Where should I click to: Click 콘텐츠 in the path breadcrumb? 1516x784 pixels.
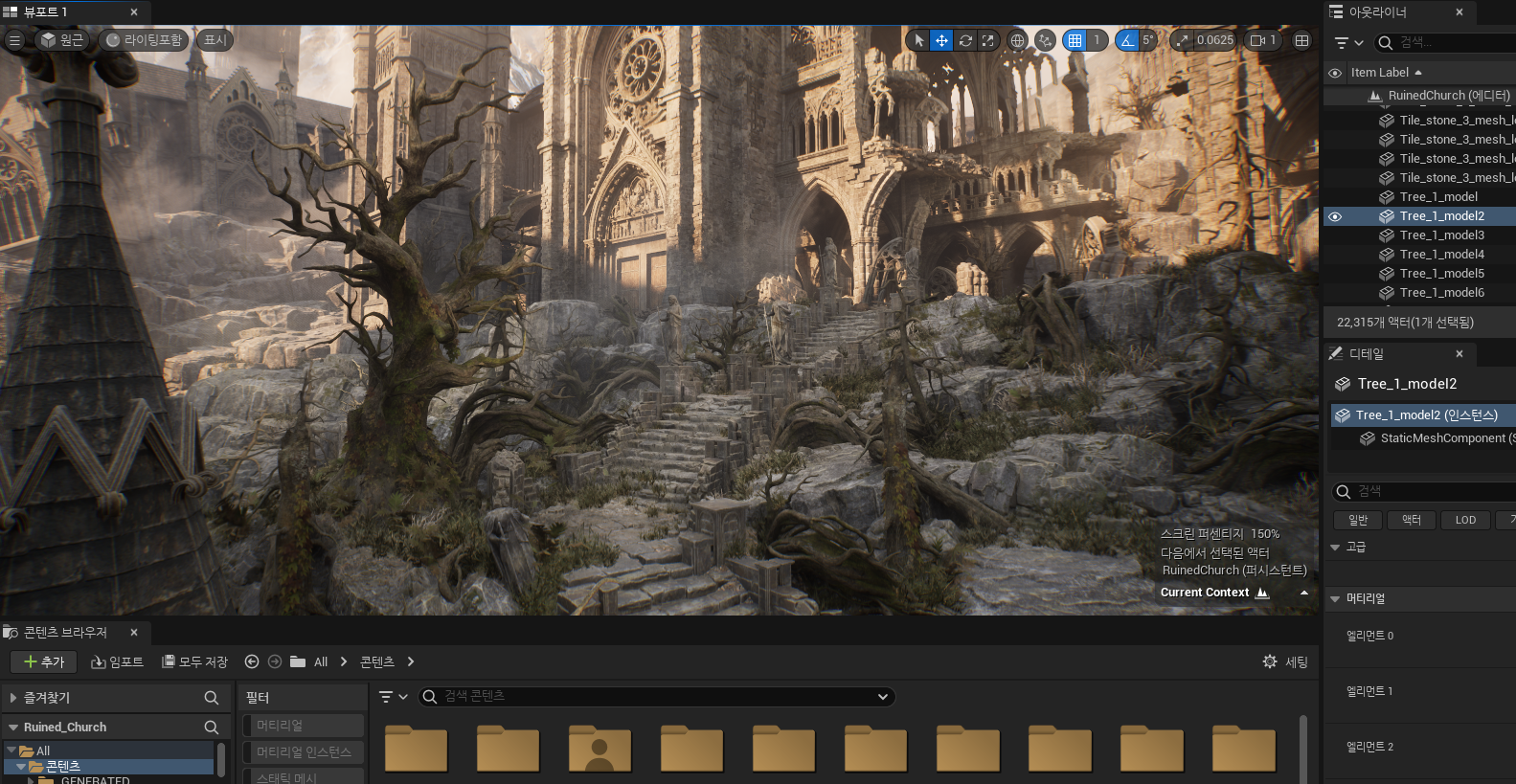[377, 661]
